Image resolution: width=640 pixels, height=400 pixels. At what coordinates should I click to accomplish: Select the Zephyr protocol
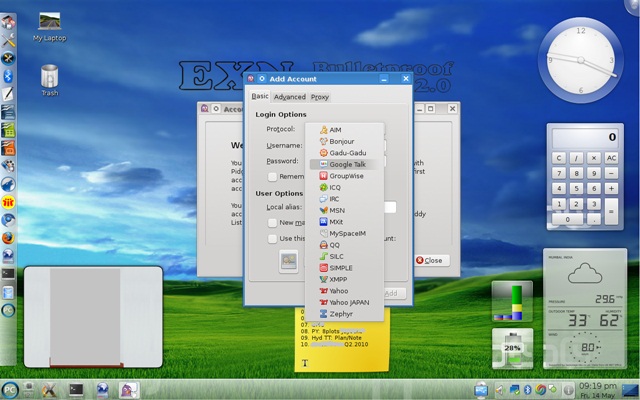click(x=340, y=314)
